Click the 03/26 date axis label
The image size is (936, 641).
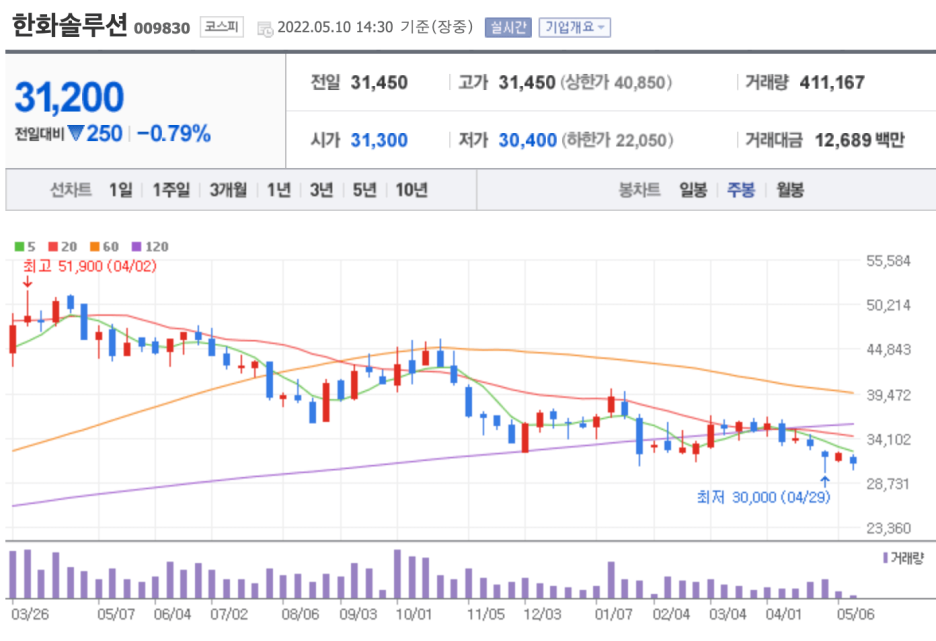click(30, 615)
